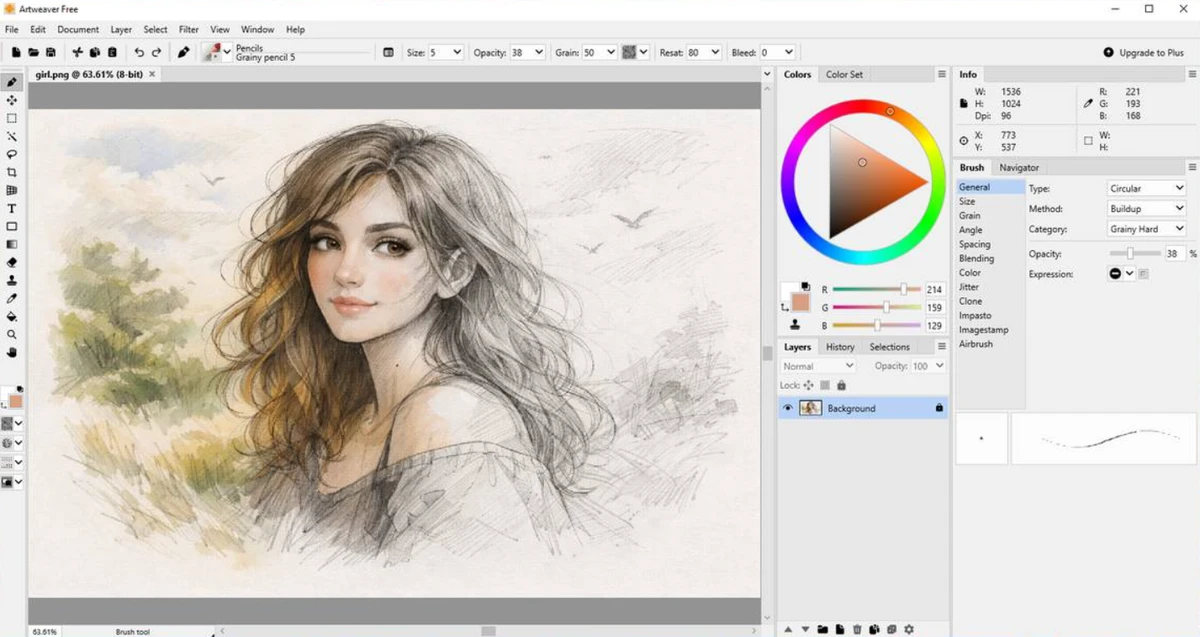Select the Color Picker eyedropper tool

pos(12,298)
